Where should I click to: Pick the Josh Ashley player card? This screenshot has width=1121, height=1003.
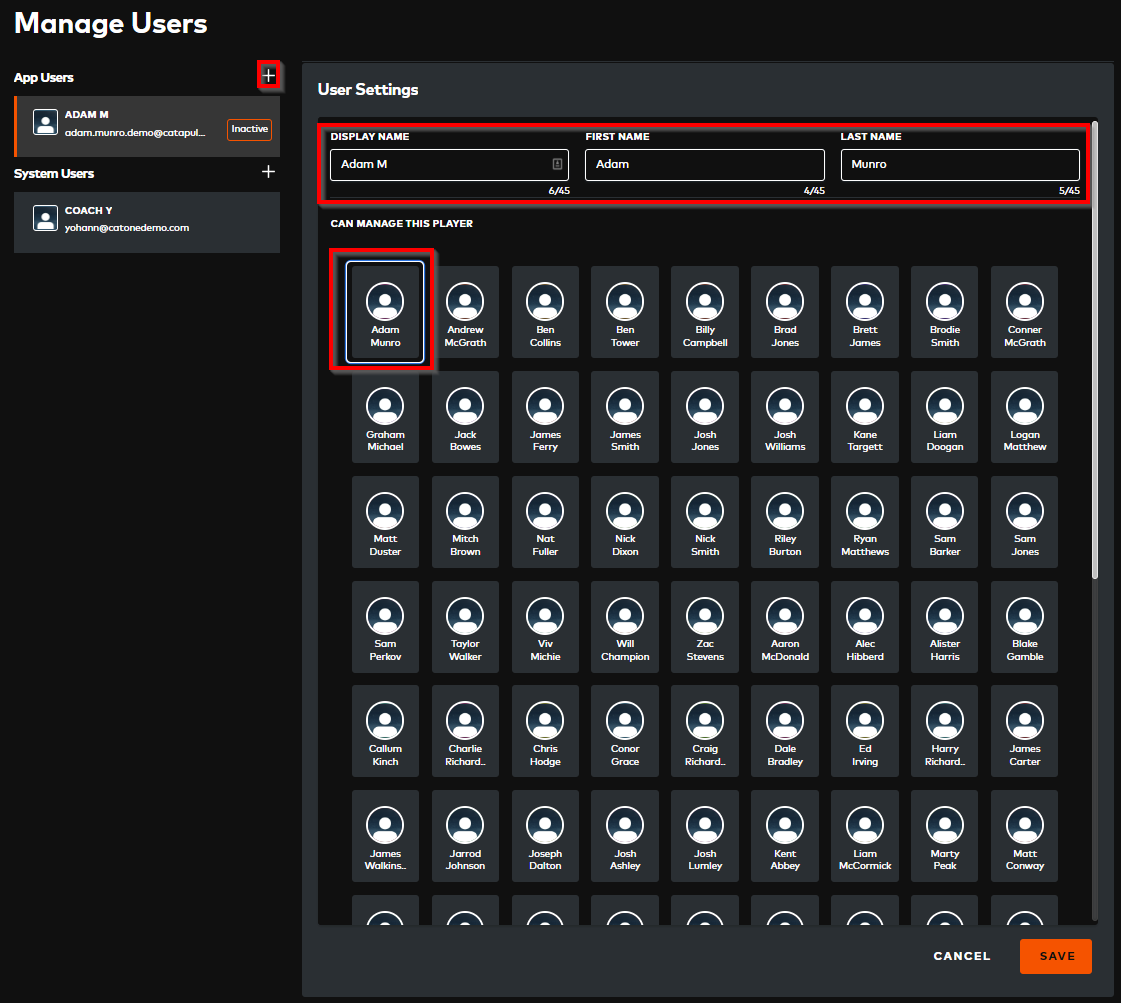tap(625, 836)
